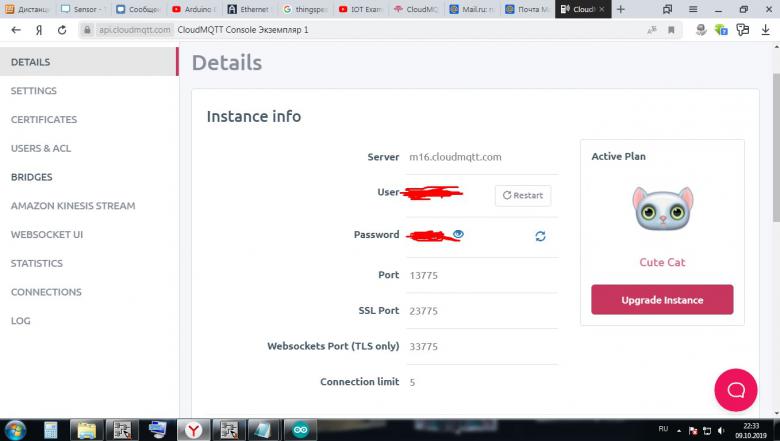Screen dimensions: 780x441
Task: Open the Details sidebar section
Action: 89,62
